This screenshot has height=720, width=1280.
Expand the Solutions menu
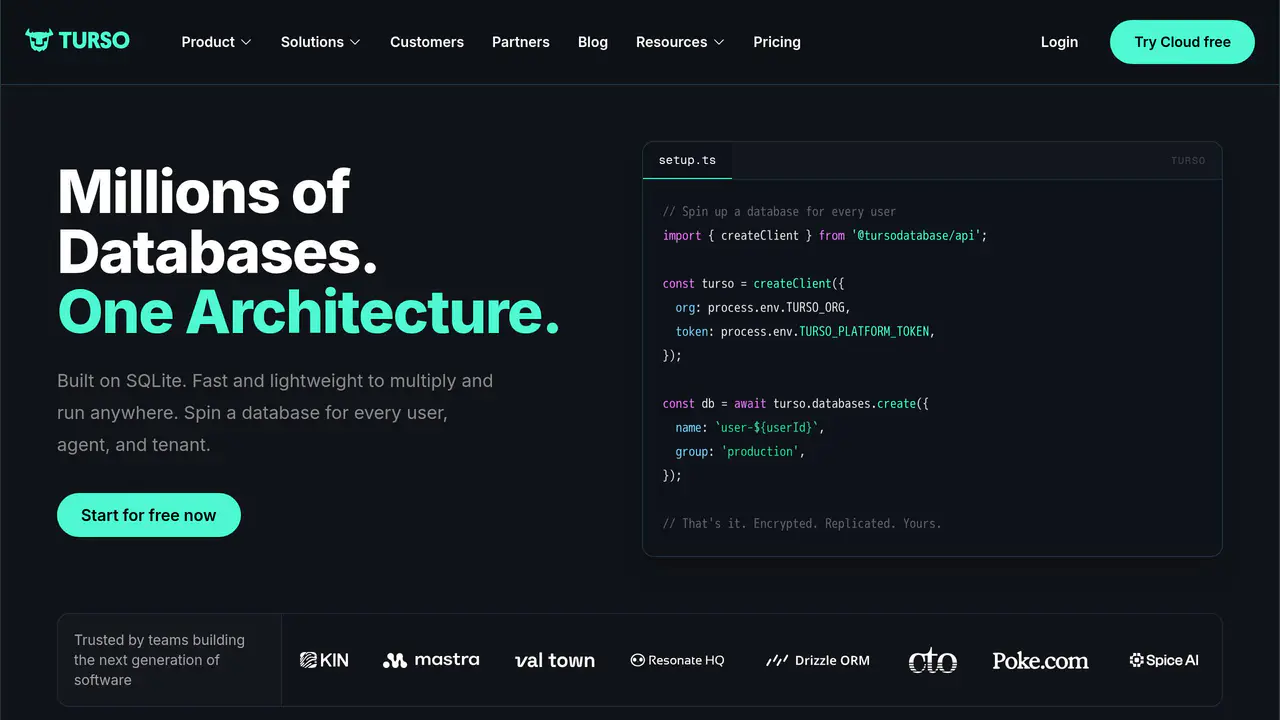click(x=321, y=42)
